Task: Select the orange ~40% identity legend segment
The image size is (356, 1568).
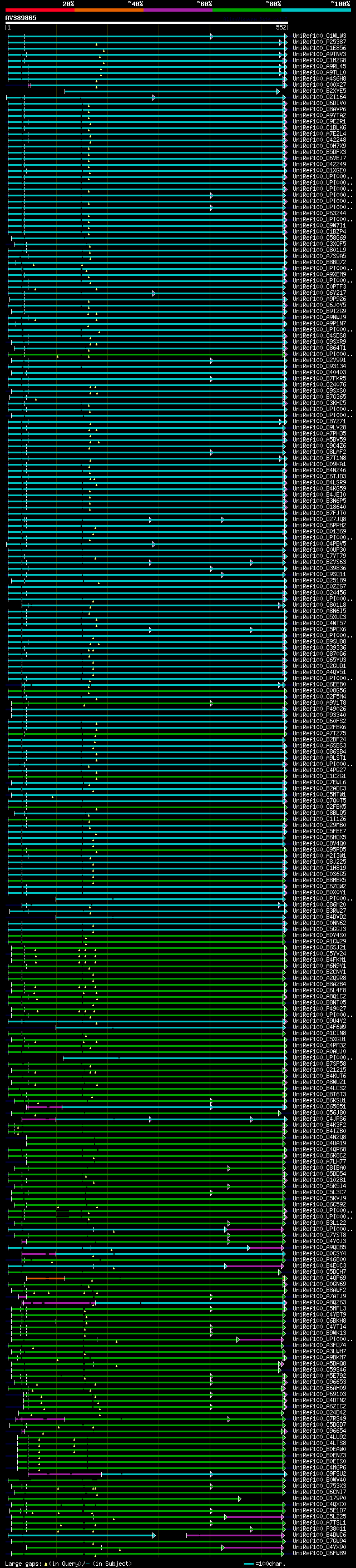Action: pyautogui.click(x=109, y=10)
